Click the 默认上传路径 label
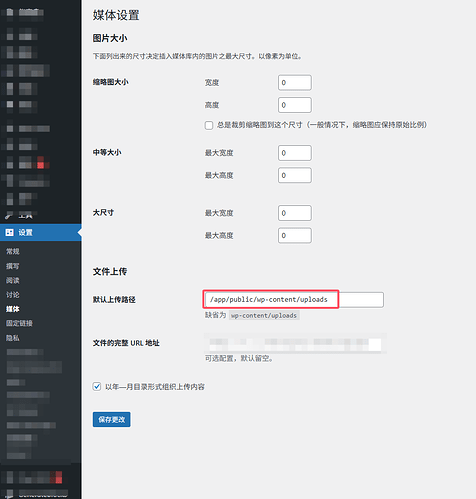Image resolution: width=476 pixels, height=499 pixels. [x=114, y=299]
